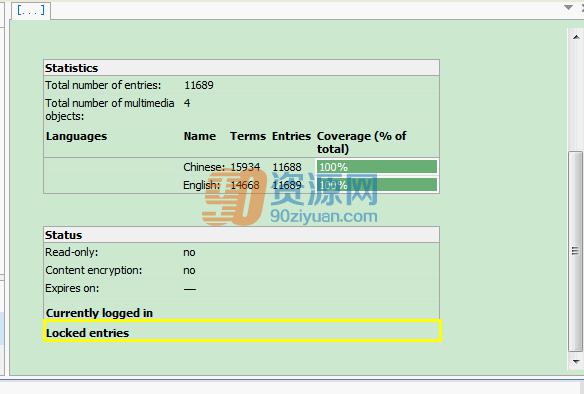Click the 'Read-only:' label
Screen dimensions: 584x394
(x=72, y=252)
